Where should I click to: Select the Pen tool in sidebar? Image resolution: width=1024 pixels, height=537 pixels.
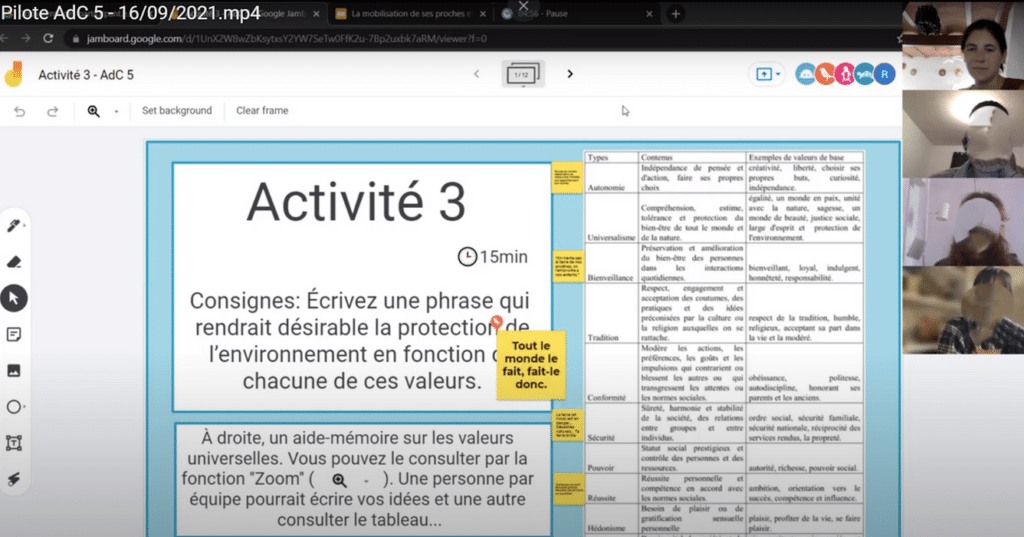[14, 226]
